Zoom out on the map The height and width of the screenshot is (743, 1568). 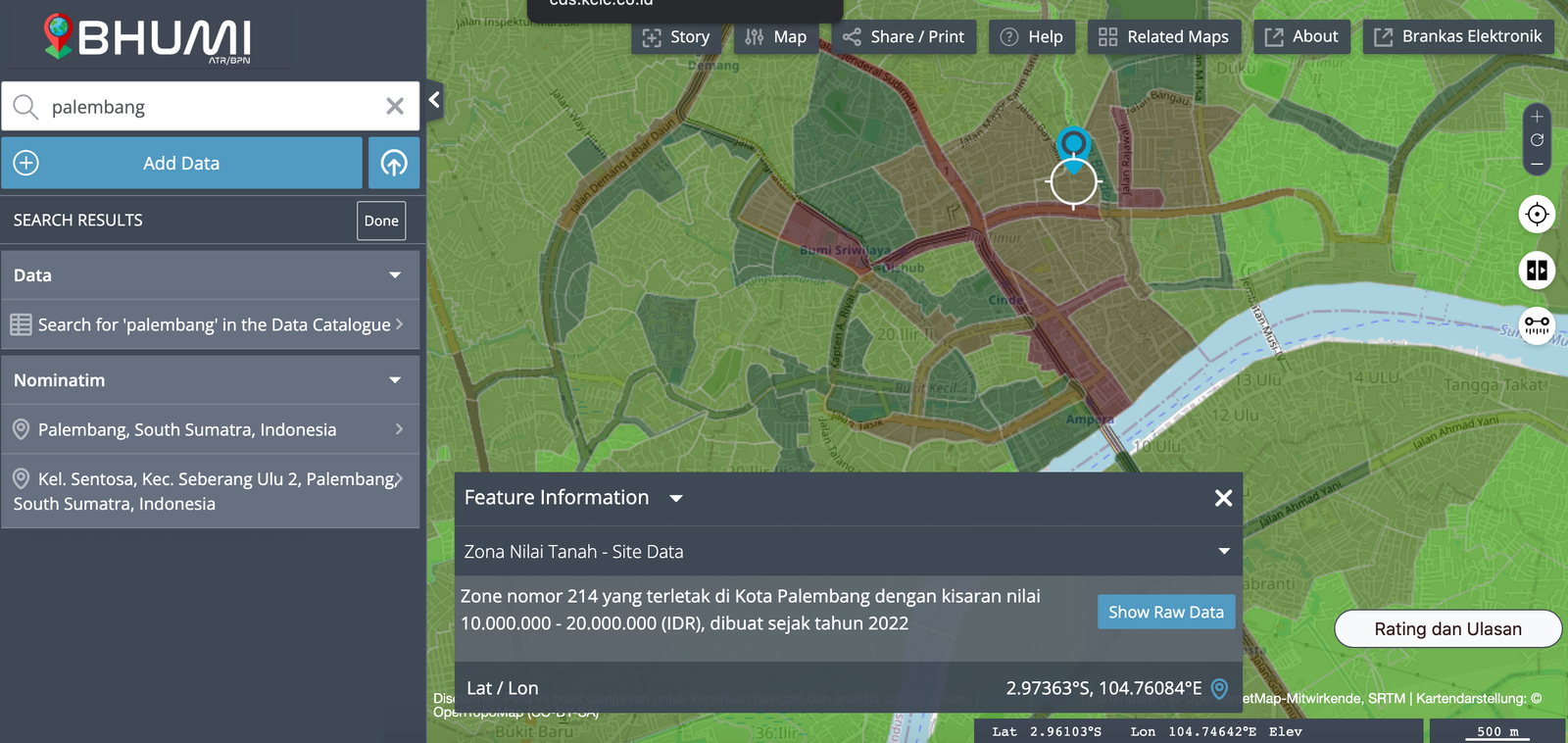pos(1537,164)
